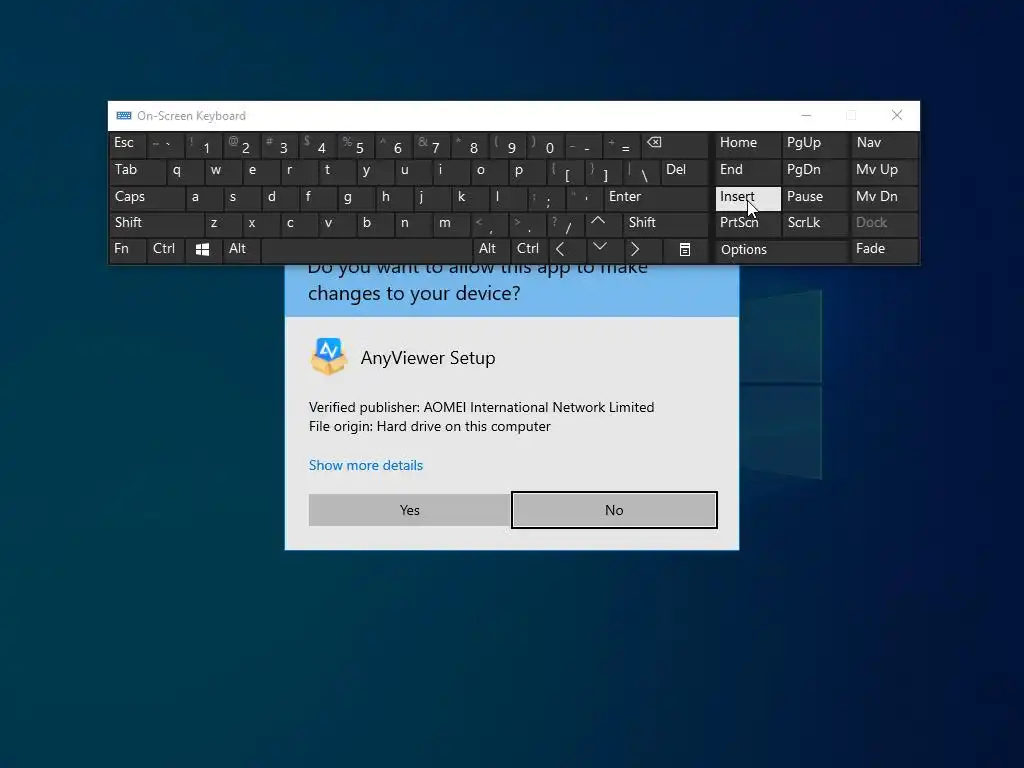Viewport: 1024px width, 768px height.
Task: Toggle the left Alt key
Action: (x=241, y=249)
